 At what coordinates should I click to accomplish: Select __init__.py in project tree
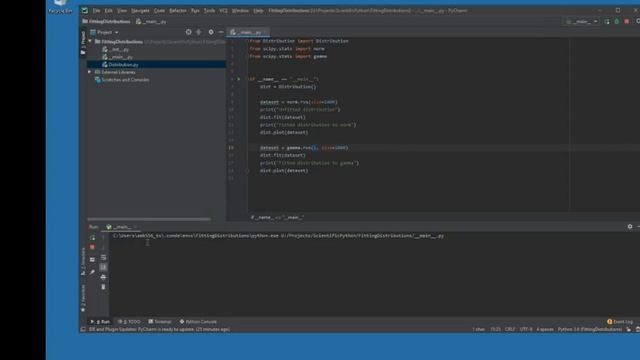(116, 49)
